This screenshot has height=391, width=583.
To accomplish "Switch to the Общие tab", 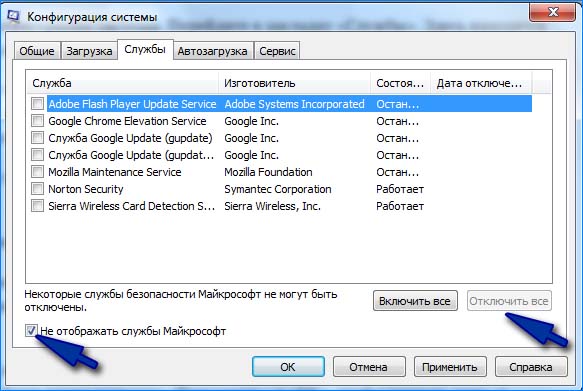I will point(37,51).
